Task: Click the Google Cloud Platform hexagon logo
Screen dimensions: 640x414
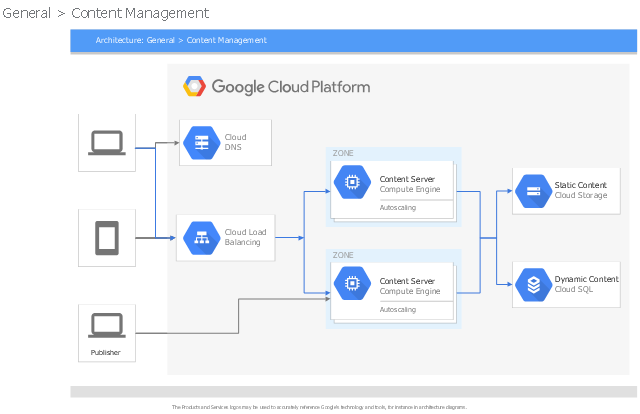Action: coord(194,86)
